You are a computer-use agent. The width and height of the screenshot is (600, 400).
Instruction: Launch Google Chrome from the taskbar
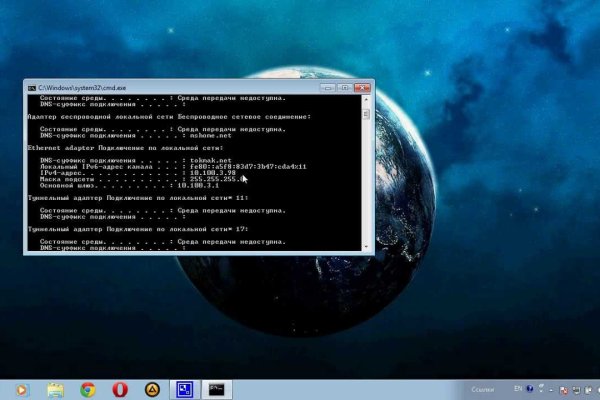tap(88, 388)
